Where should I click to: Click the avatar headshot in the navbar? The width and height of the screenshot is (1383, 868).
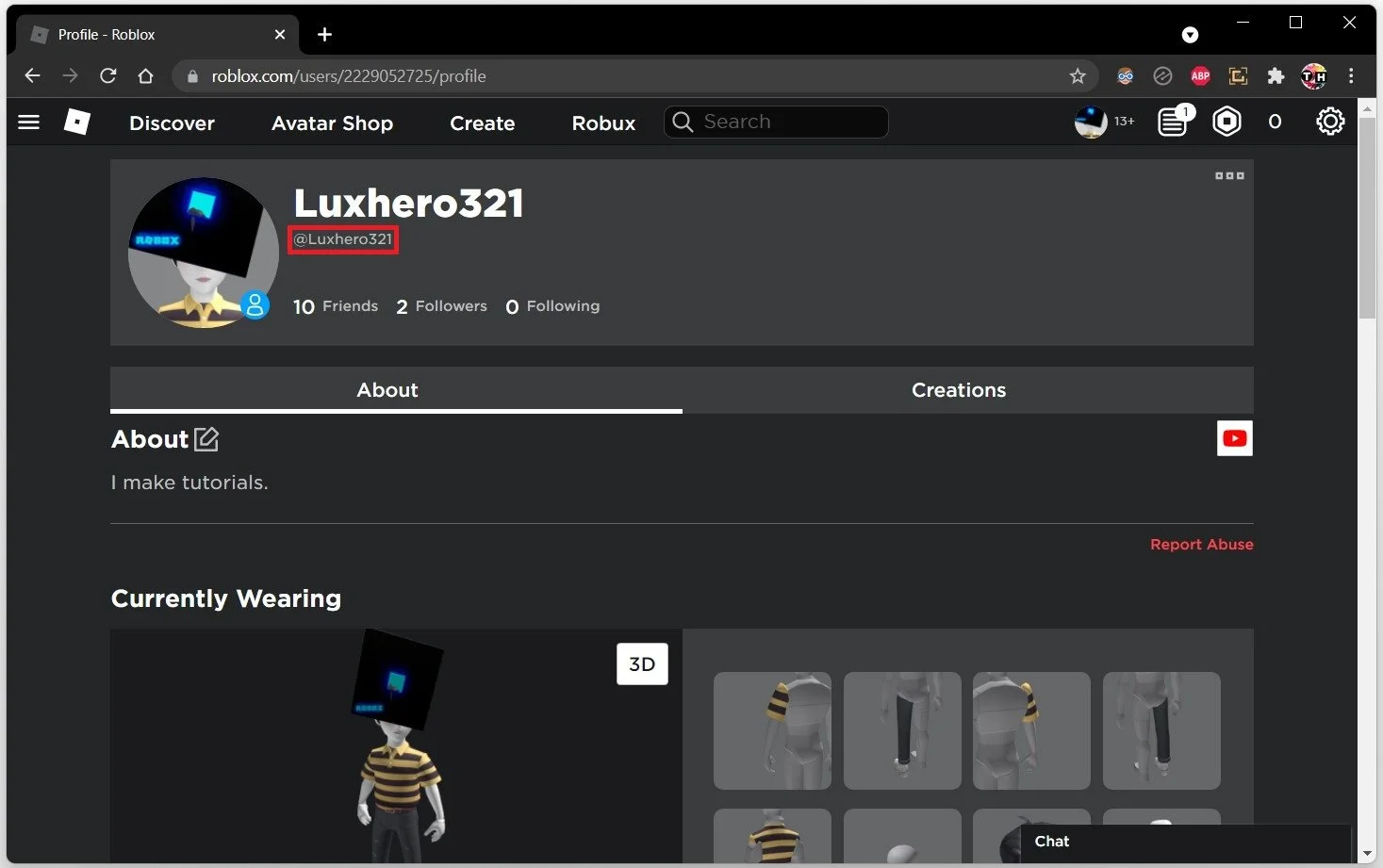pos(1091,122)
